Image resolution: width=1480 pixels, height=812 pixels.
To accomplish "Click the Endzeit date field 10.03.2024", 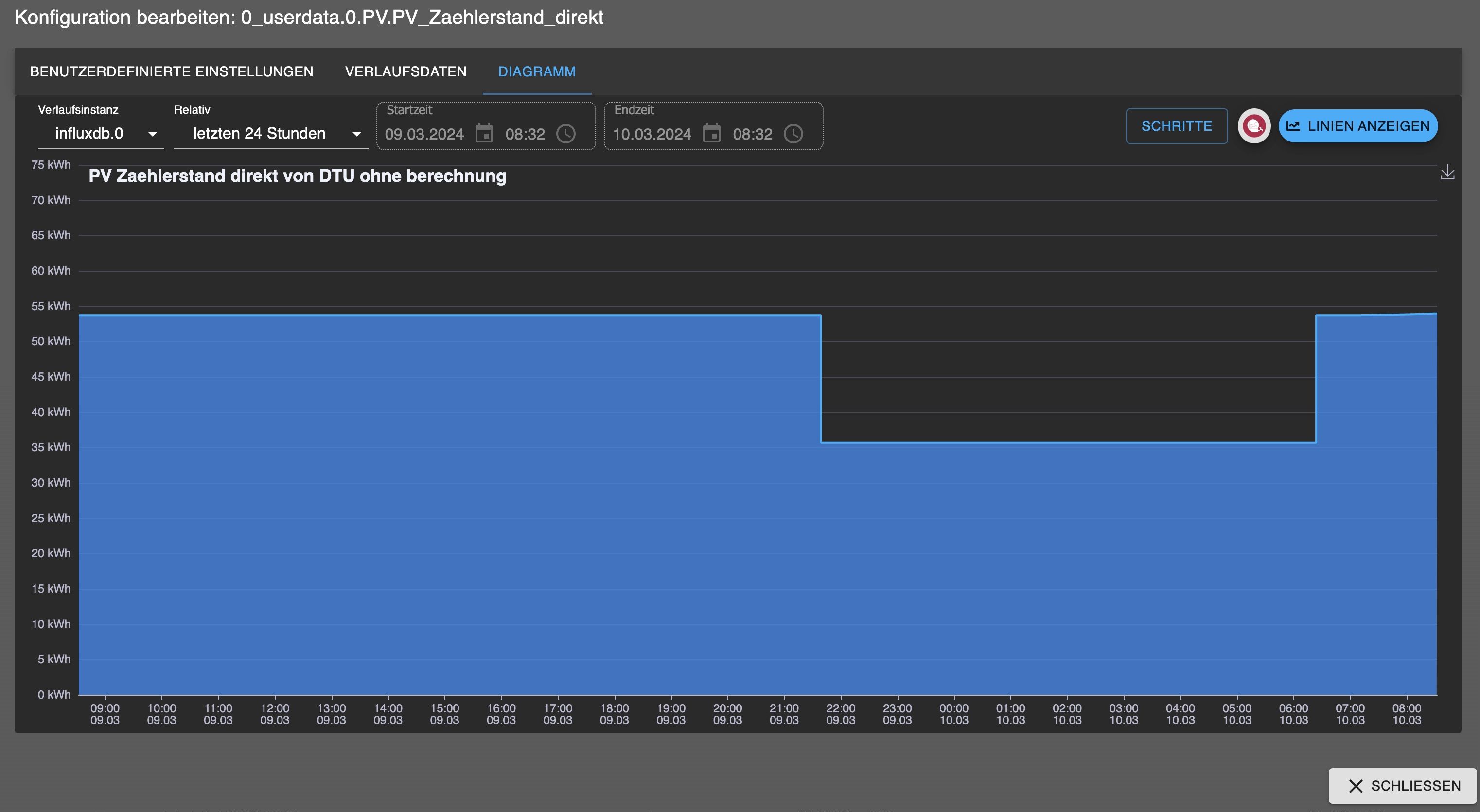I will pos(652,135).
